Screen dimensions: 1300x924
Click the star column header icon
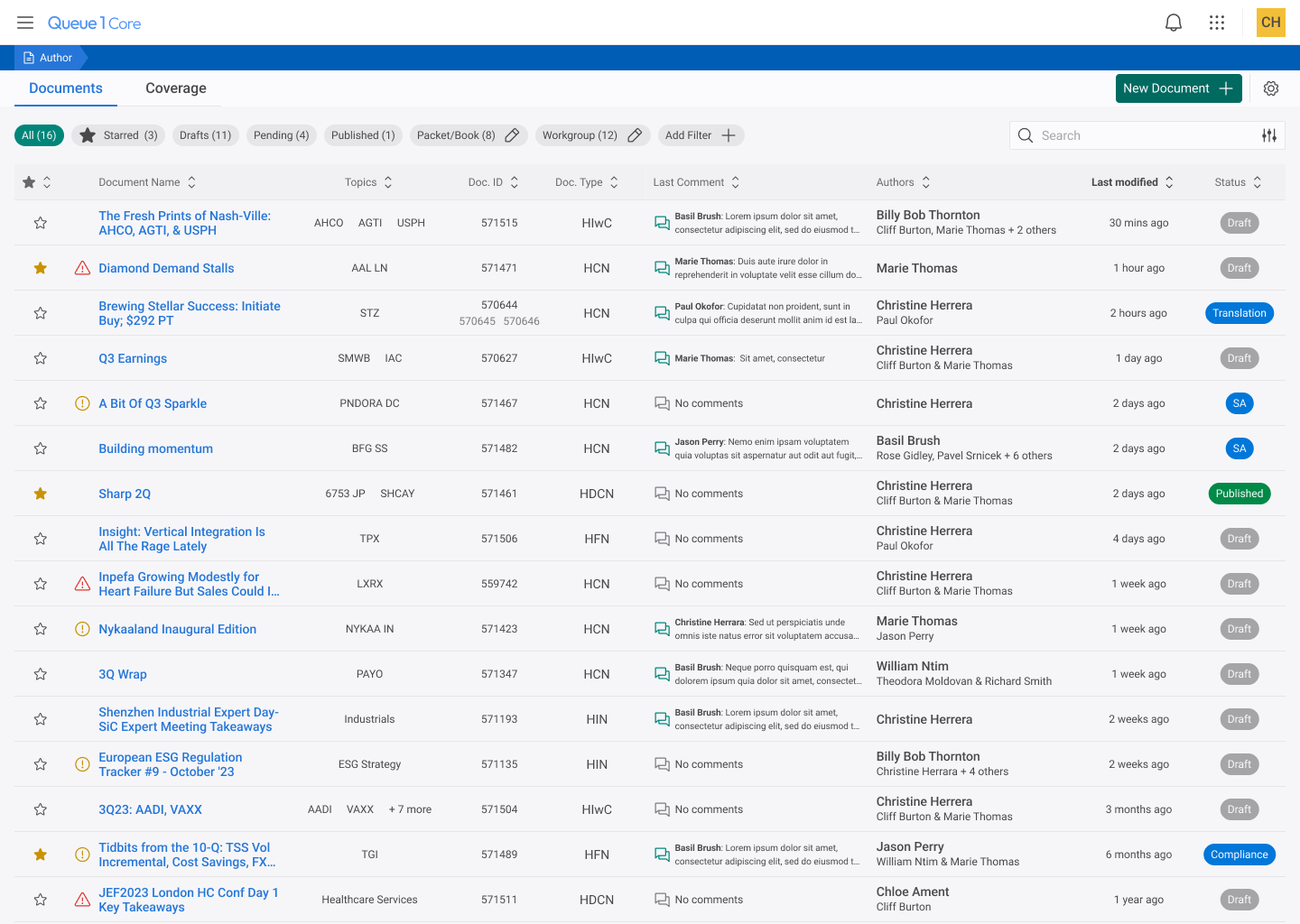[x=29, y=182]
